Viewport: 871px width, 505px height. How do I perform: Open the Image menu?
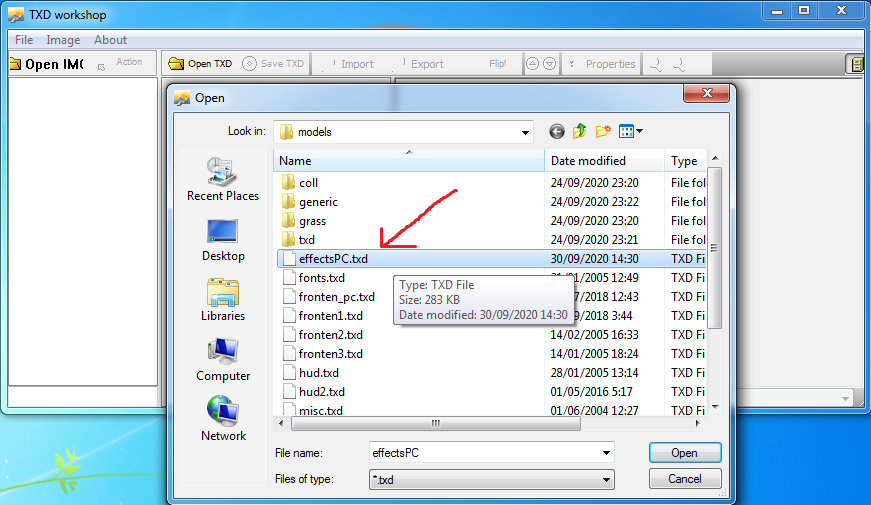click(x=63, y=40)
